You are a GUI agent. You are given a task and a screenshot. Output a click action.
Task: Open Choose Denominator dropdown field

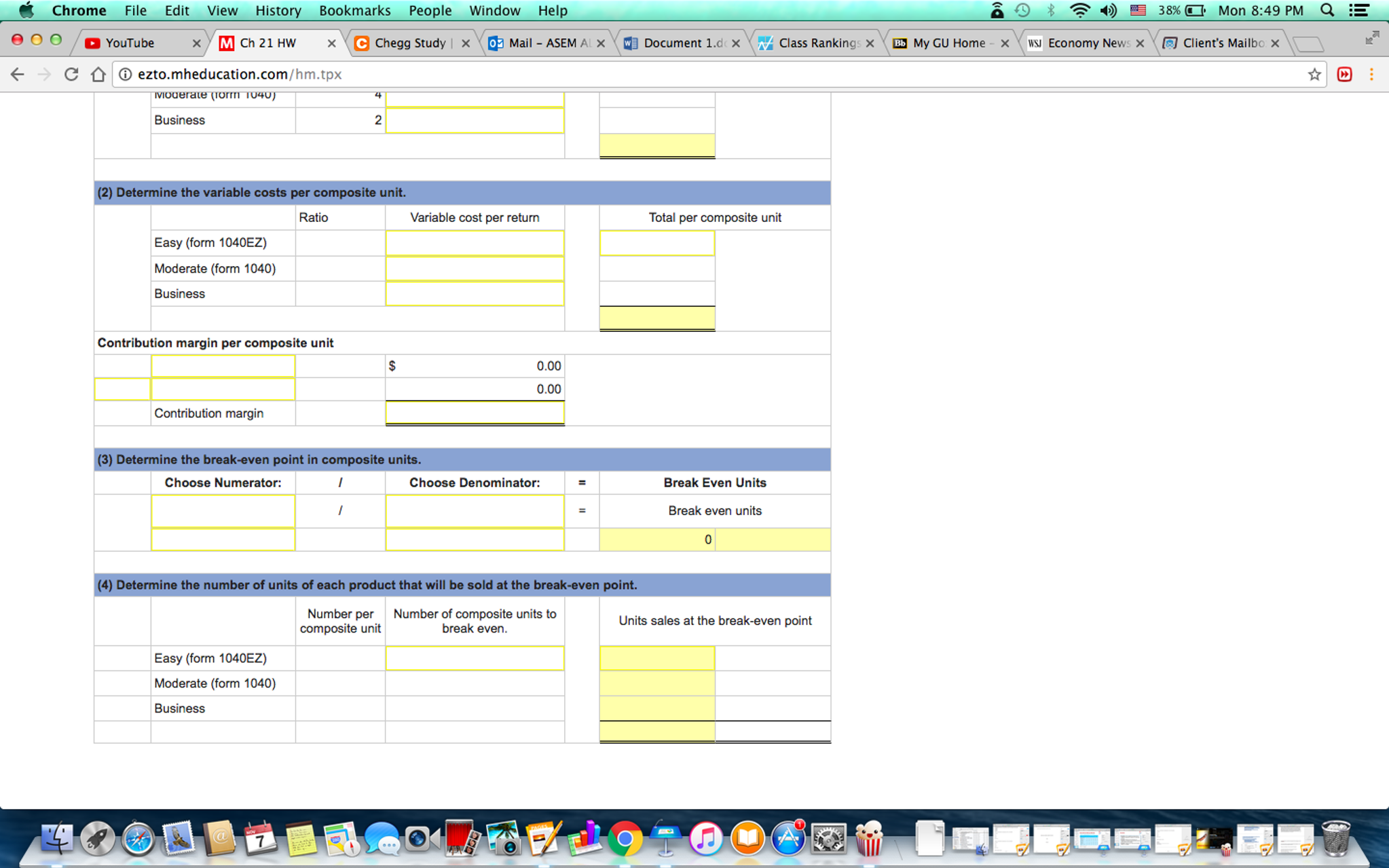tap(474, 511)
